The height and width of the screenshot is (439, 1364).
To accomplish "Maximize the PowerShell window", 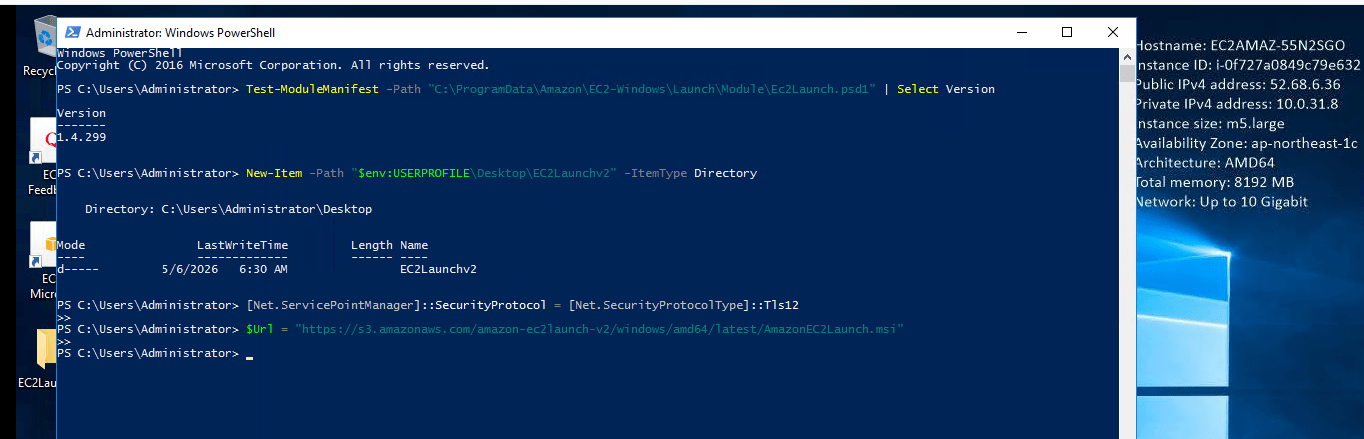I will (1066, 32).
